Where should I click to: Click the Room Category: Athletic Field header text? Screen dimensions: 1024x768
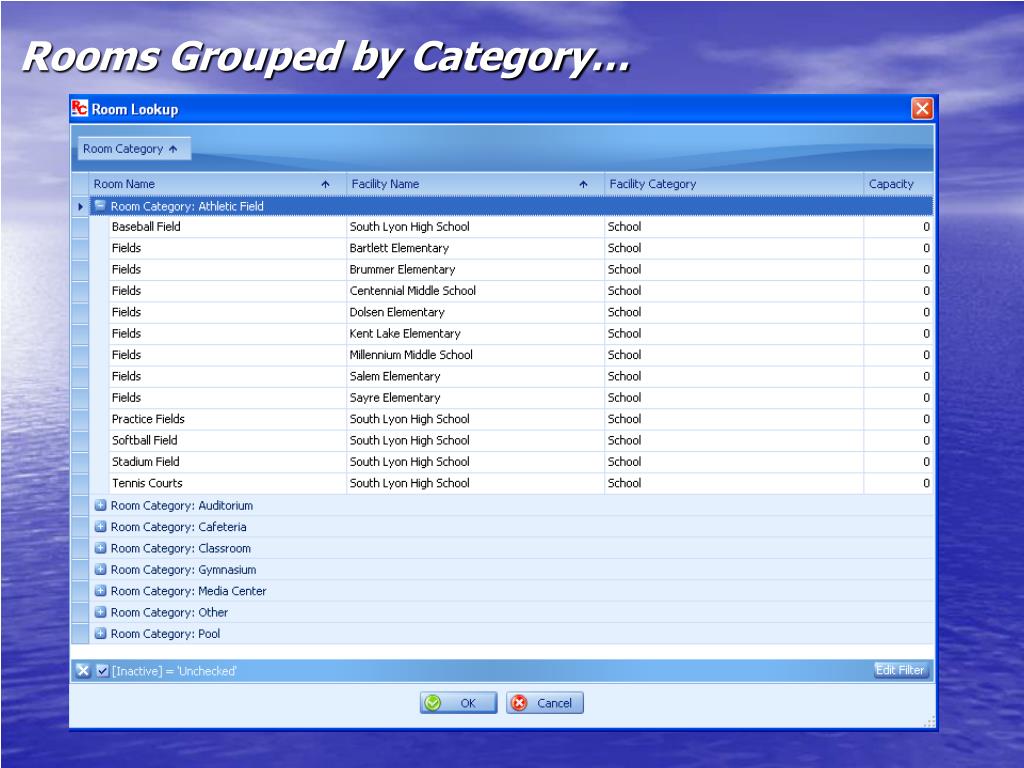187,206
